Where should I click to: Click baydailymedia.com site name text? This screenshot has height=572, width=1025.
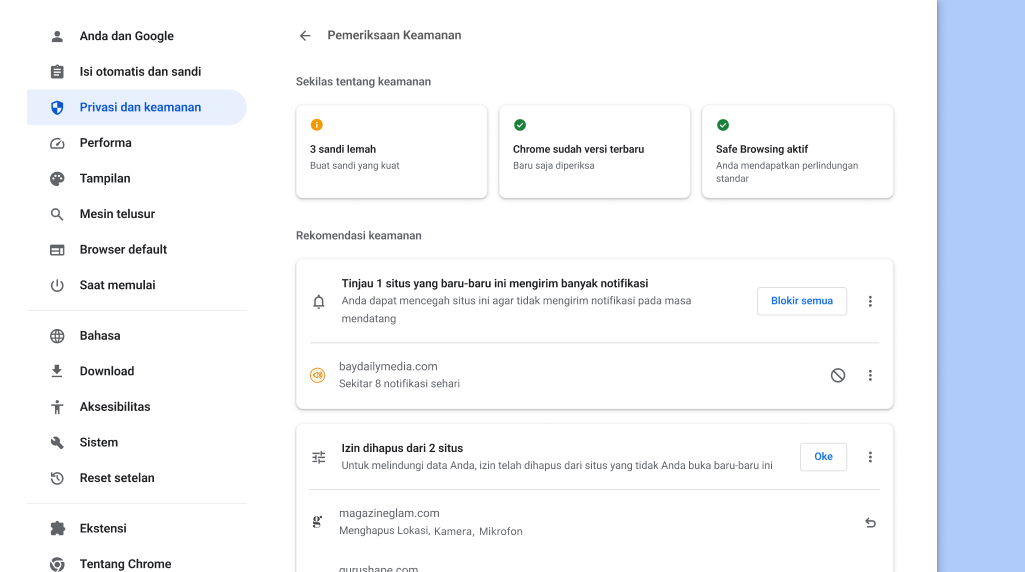pos(388,367)
